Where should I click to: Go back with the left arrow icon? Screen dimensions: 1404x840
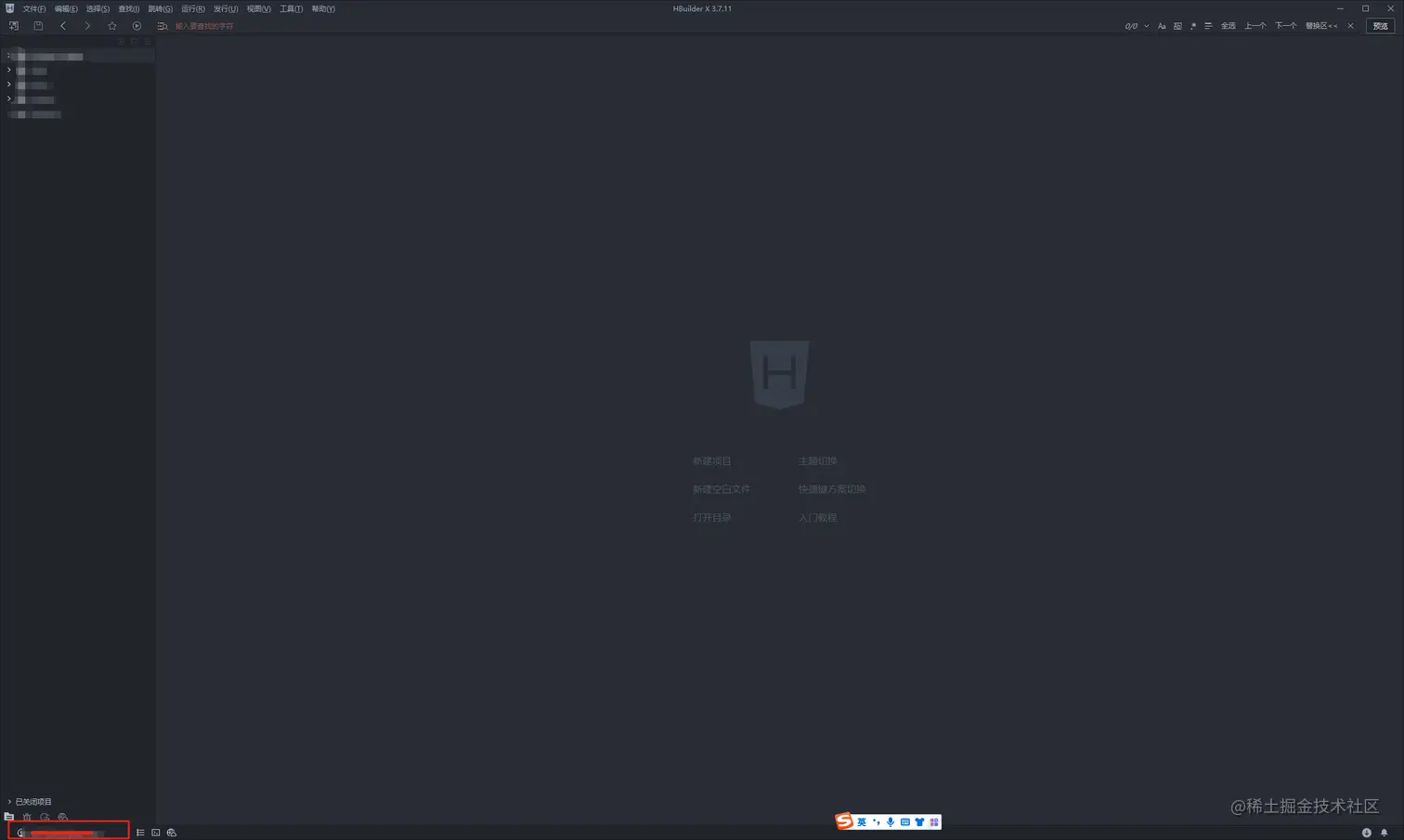pyautogui.click(x=63, y=26)
